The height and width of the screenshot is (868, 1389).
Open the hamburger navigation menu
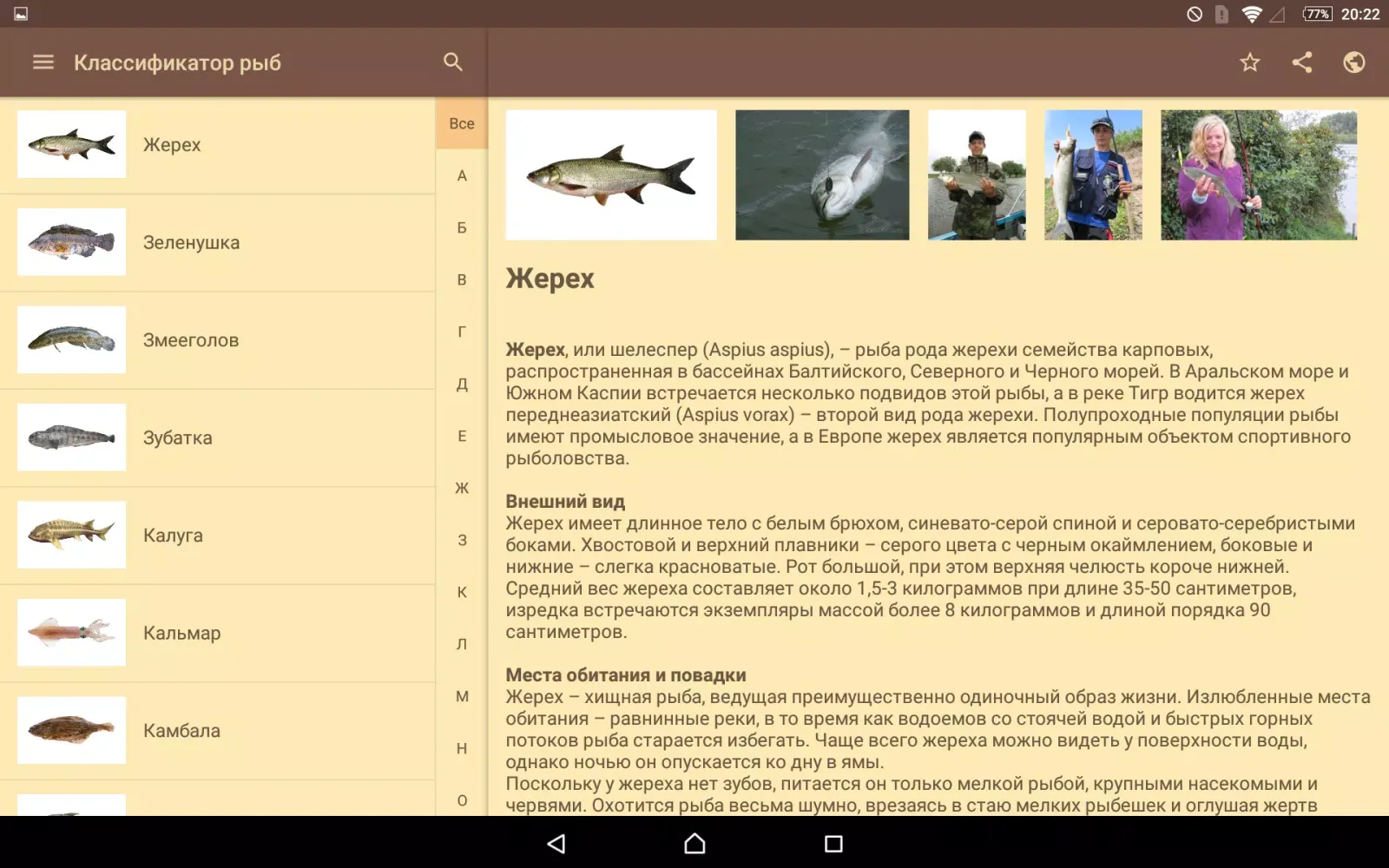coord(43,62)
